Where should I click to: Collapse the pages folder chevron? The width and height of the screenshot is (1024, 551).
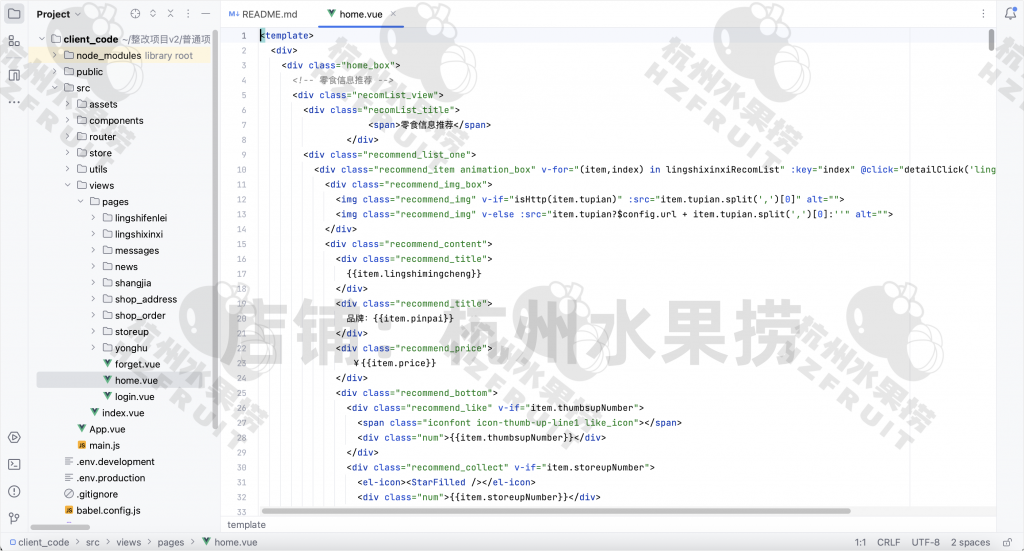click(x=80, y=202)
